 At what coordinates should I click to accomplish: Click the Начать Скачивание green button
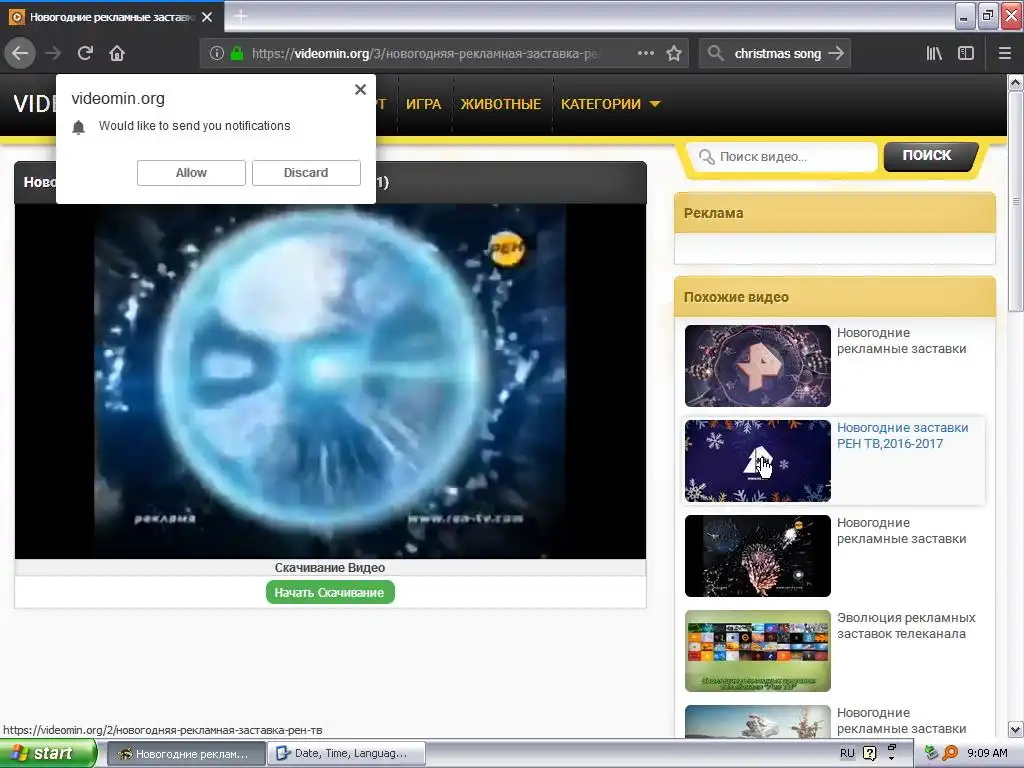click(x=330, y=592)
